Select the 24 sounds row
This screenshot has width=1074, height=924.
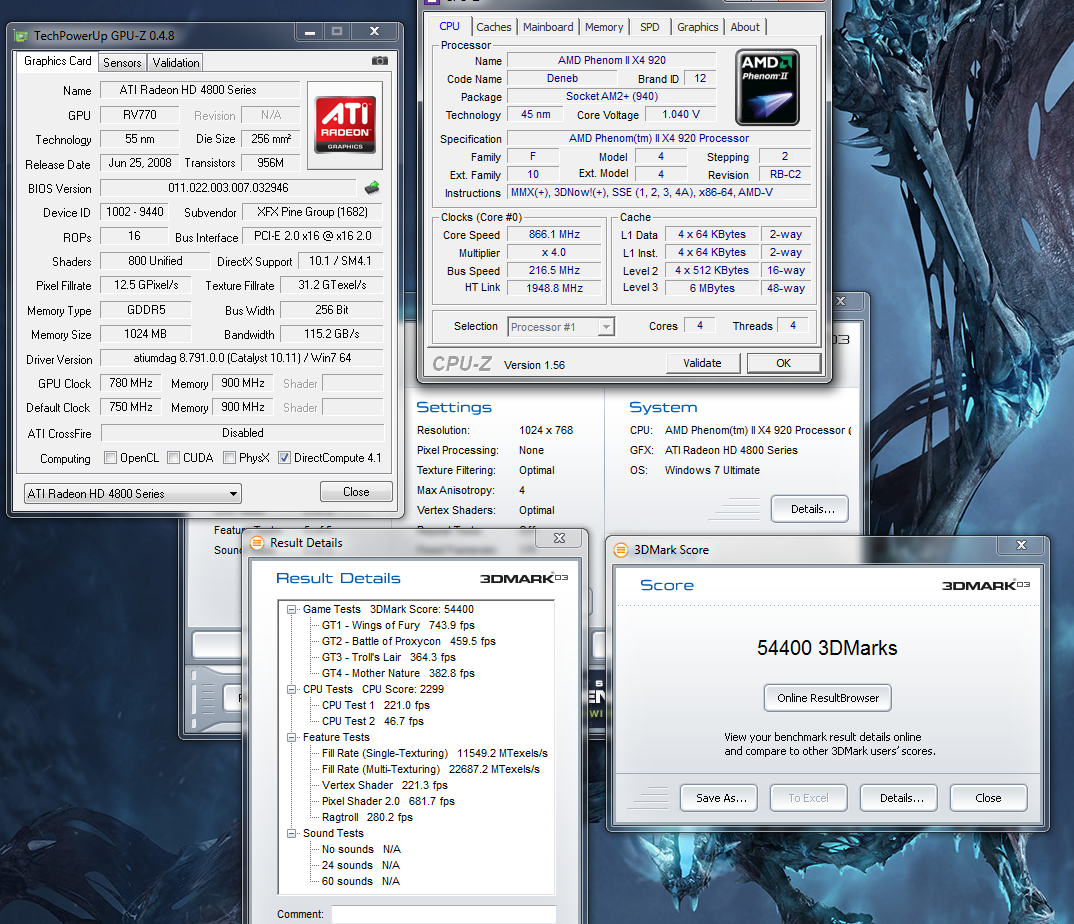point(360,865)
